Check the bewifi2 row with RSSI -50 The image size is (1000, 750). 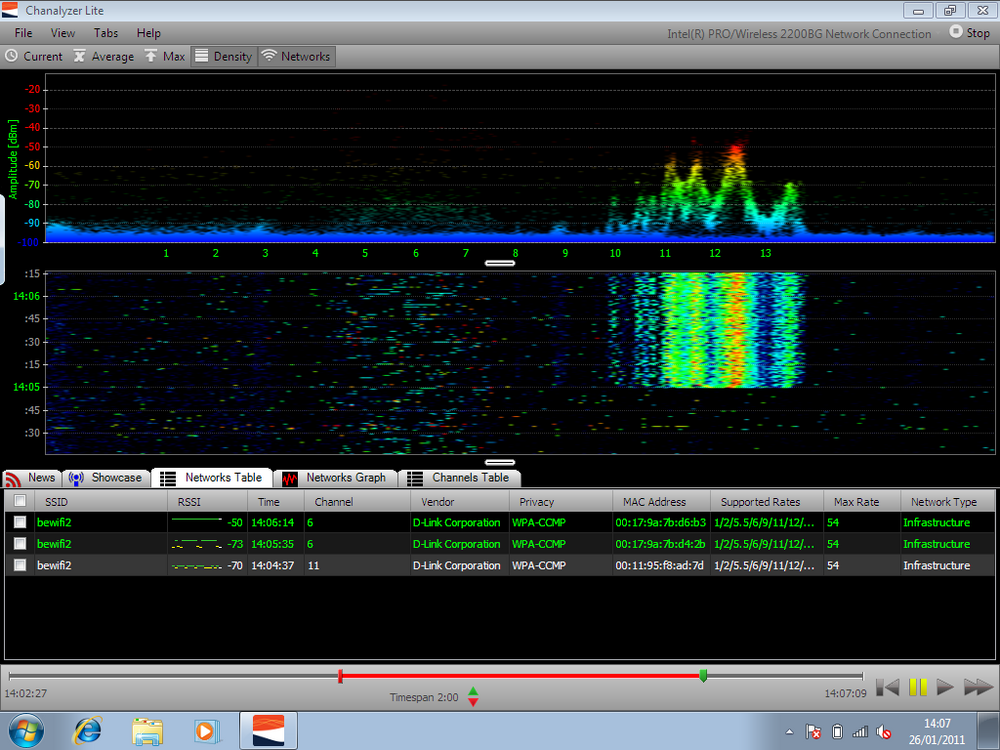click(20, 522)
